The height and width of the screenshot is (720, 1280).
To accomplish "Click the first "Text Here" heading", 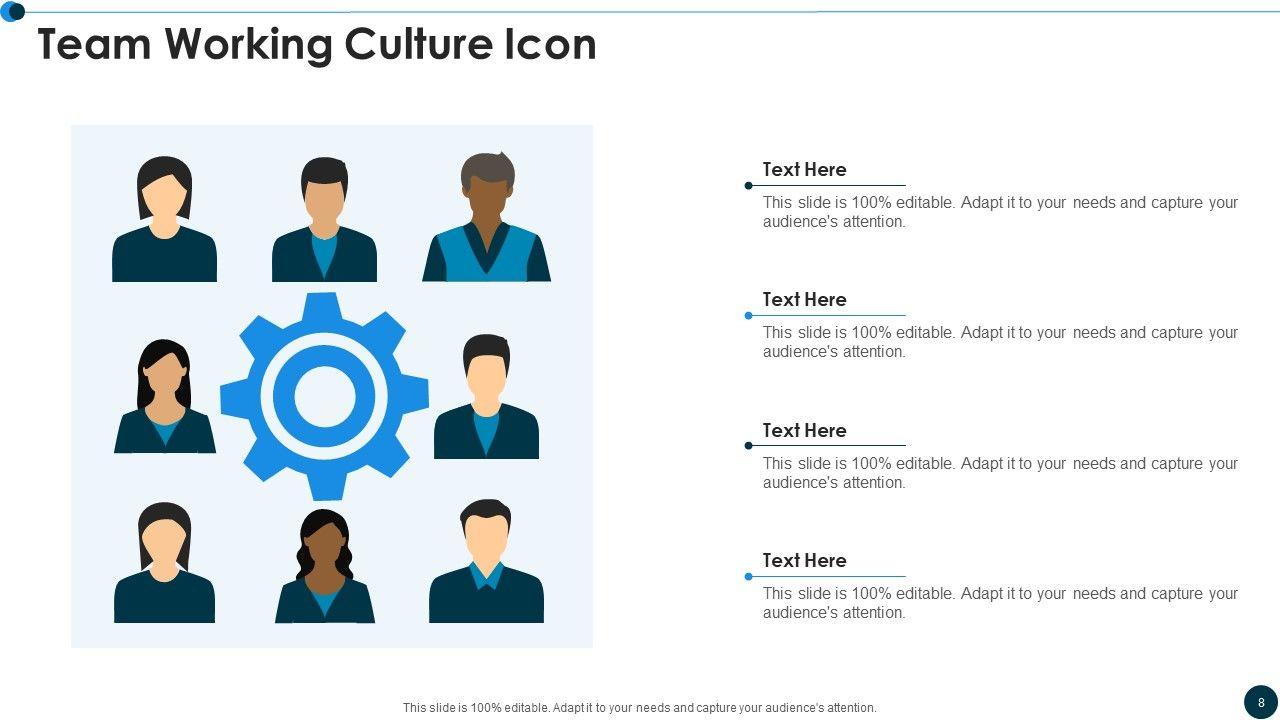I will [804, 169].
